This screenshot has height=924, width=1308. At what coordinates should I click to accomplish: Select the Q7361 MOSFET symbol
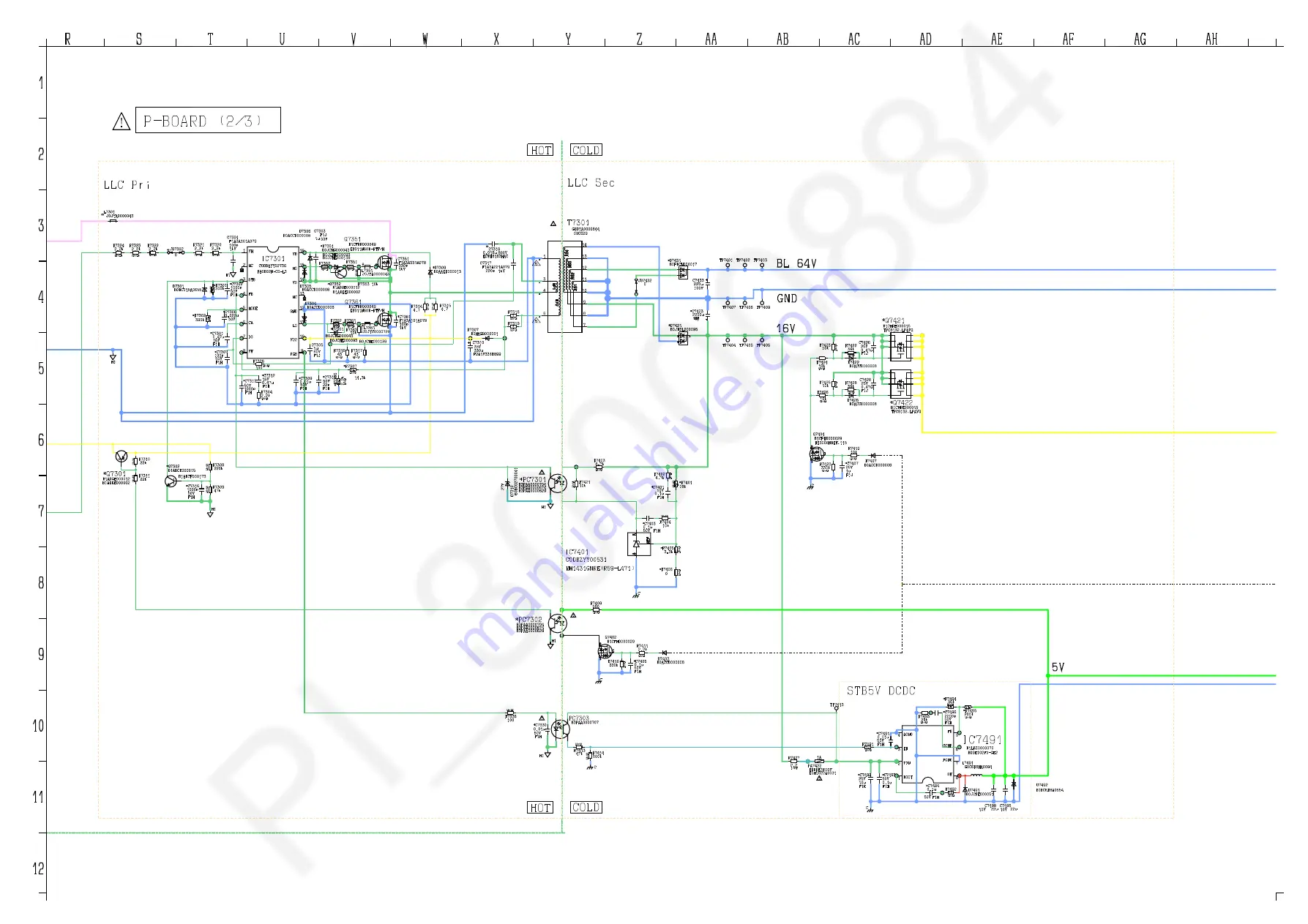pos(383,320)
